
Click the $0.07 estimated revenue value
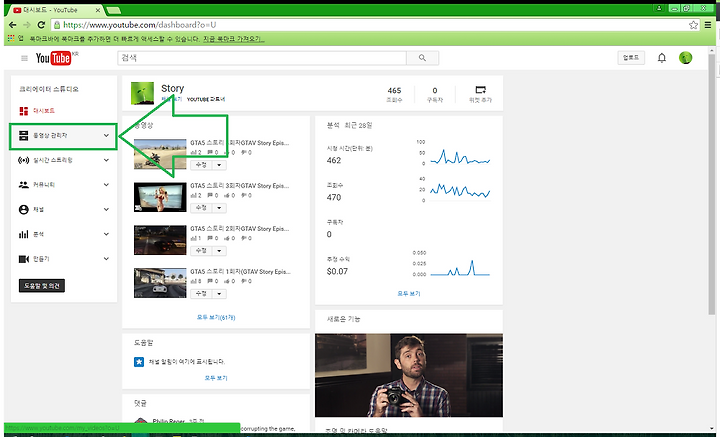click(x=337, y=271)
